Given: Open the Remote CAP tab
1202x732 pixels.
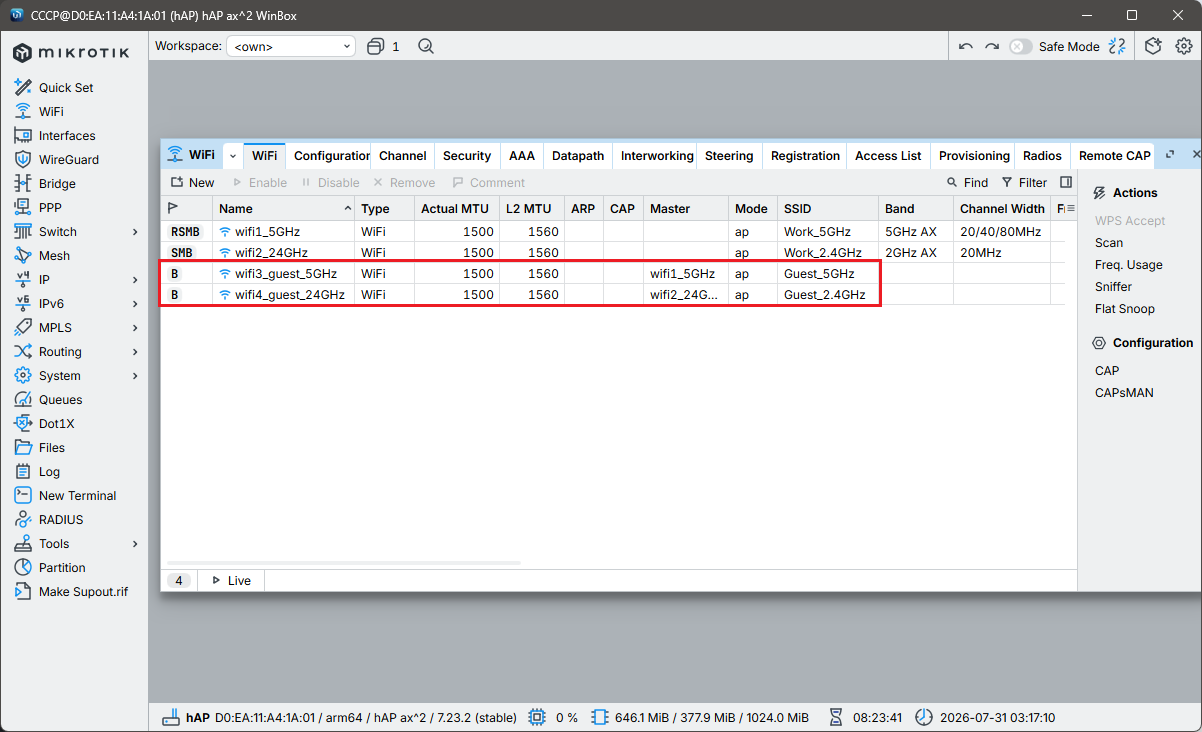Looking at the screenshot, I should point(1114,155).
